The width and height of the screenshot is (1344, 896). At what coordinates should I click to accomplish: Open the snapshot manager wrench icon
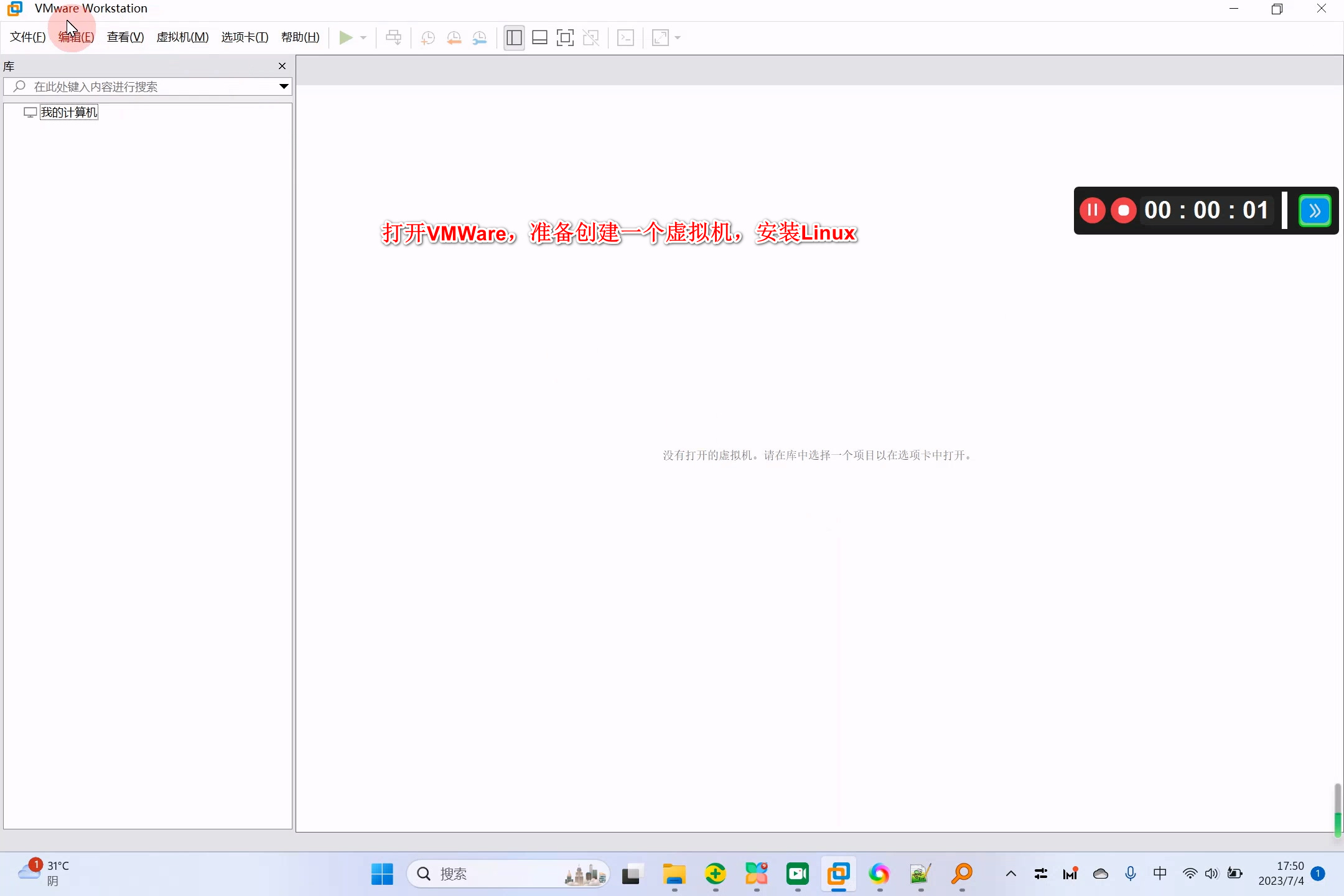(480, 37)
